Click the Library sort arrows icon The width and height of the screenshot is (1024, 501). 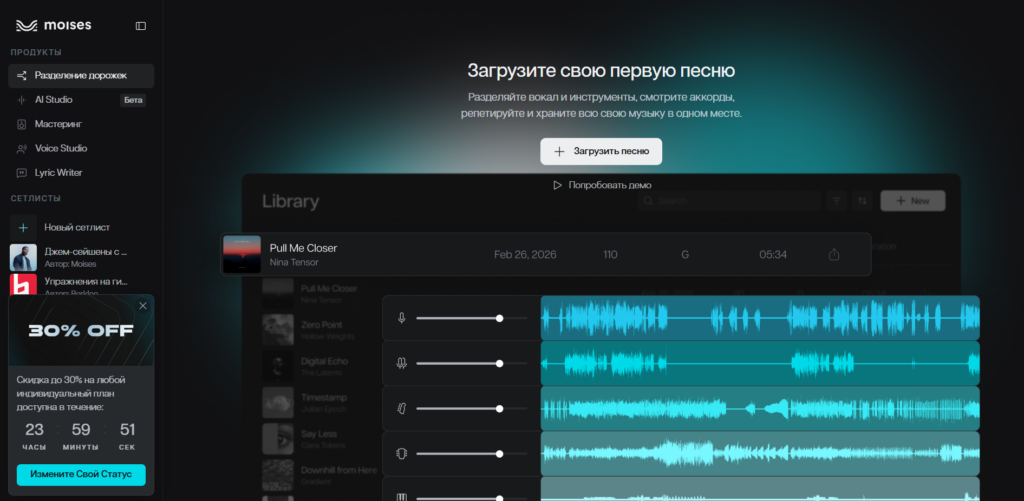[862, 201]
